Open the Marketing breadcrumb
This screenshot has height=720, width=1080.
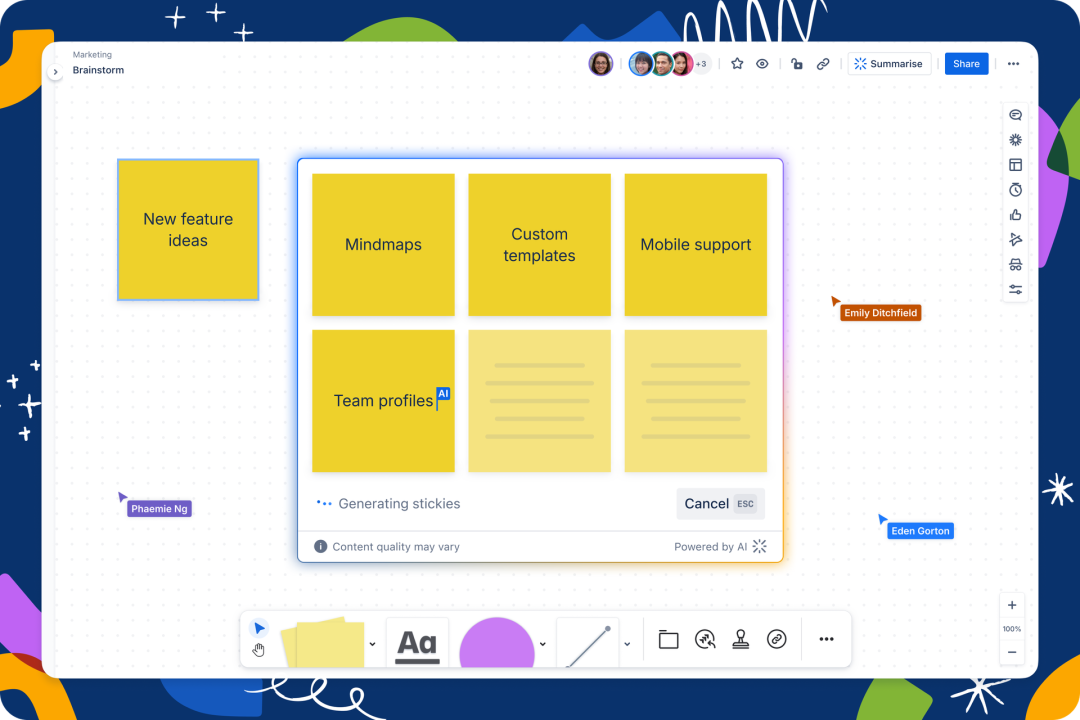(92, 54)
